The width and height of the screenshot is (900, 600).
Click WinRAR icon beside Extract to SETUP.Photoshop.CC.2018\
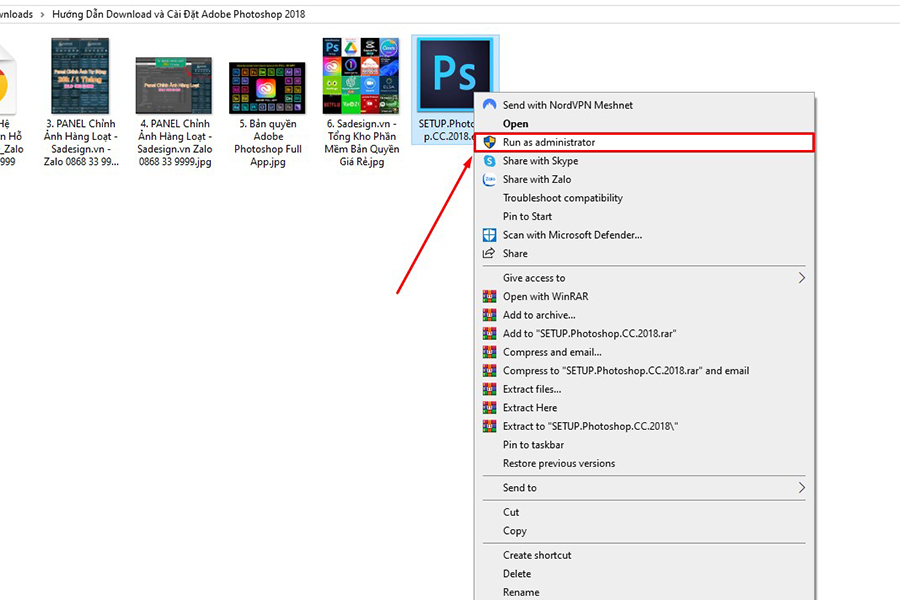pyautogui.click(x=489, y=426)
